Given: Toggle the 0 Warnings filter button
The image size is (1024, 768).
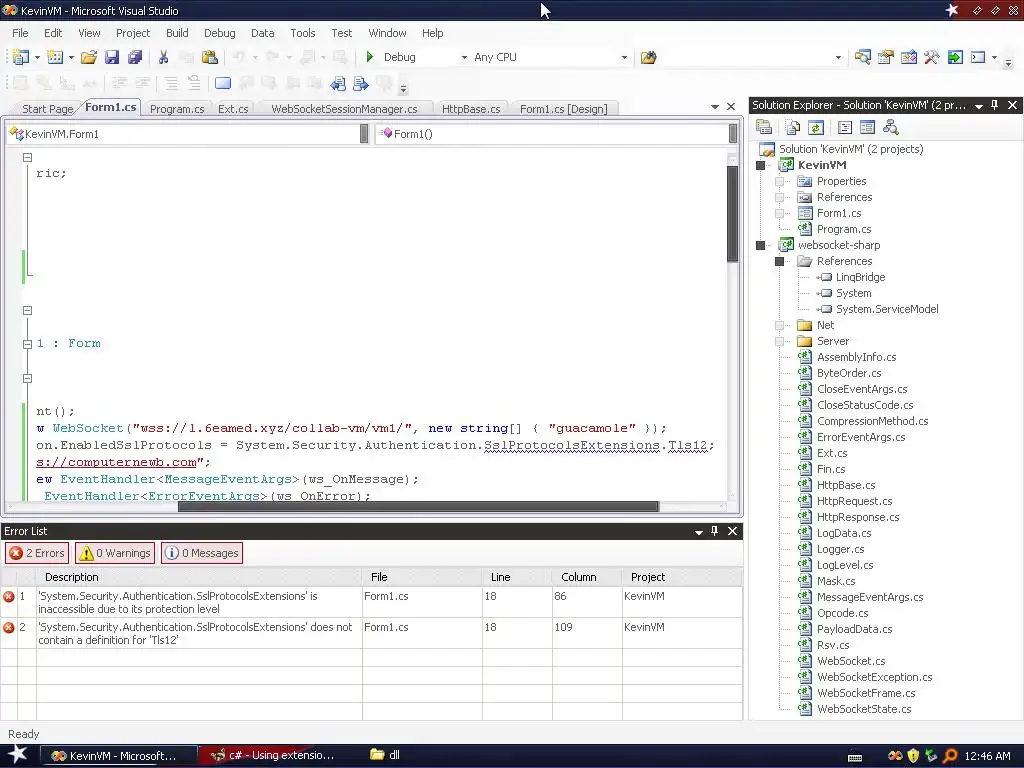Looking at the screenshot, I should (x=115, y=553).
